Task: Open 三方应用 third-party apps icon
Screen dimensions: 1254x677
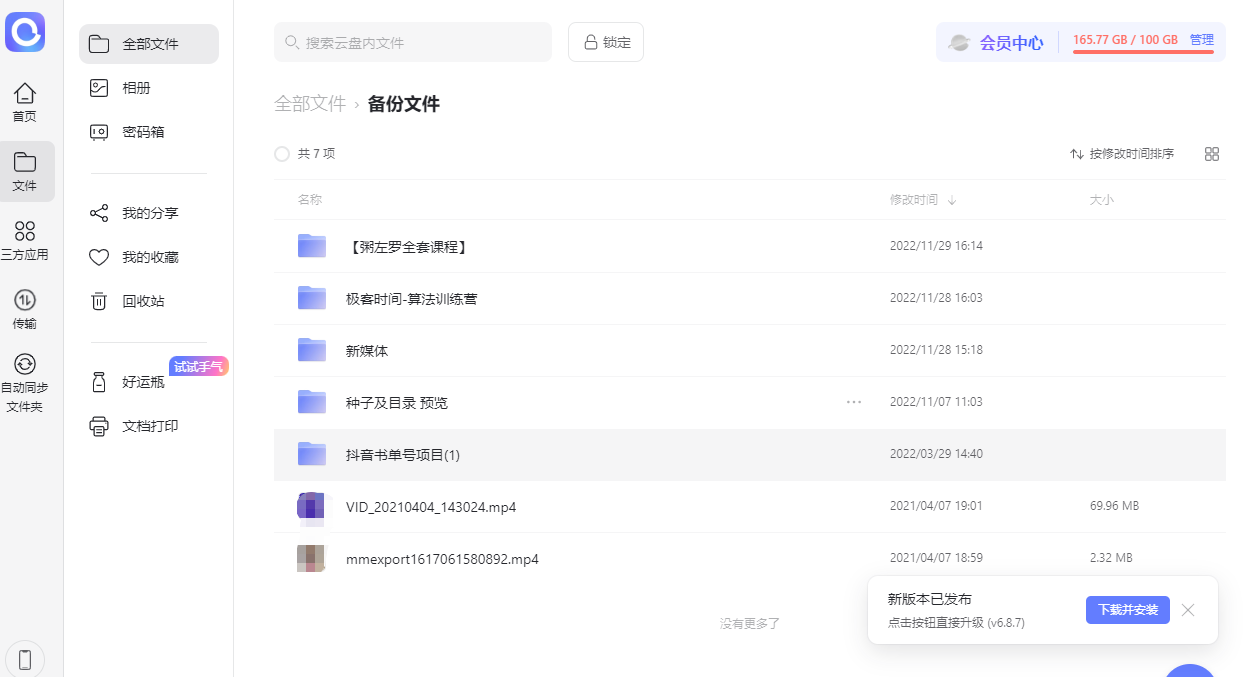Action: point(25,231)
